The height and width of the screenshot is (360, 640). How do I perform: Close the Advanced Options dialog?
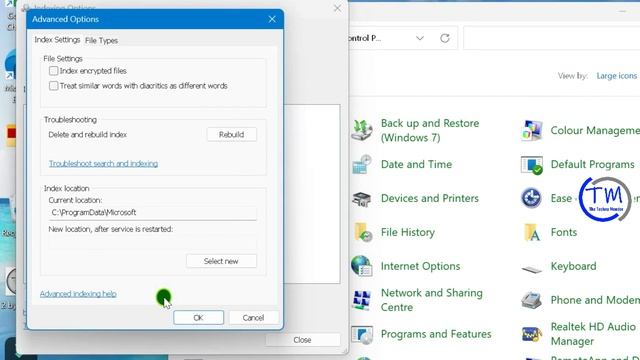[272, 19]
